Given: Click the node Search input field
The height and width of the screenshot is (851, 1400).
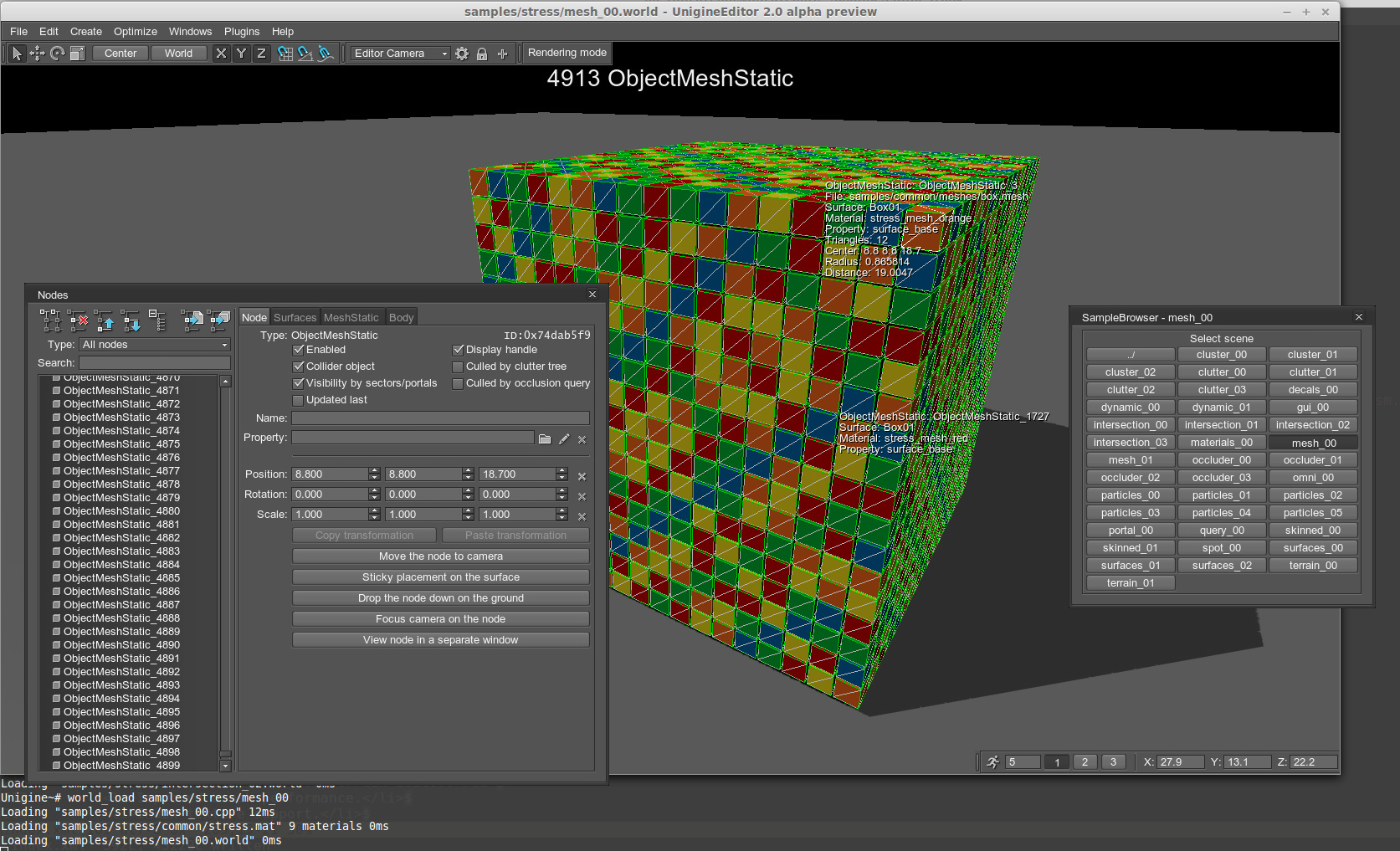Looking at the screenshot, I should (x=154, y=363).
